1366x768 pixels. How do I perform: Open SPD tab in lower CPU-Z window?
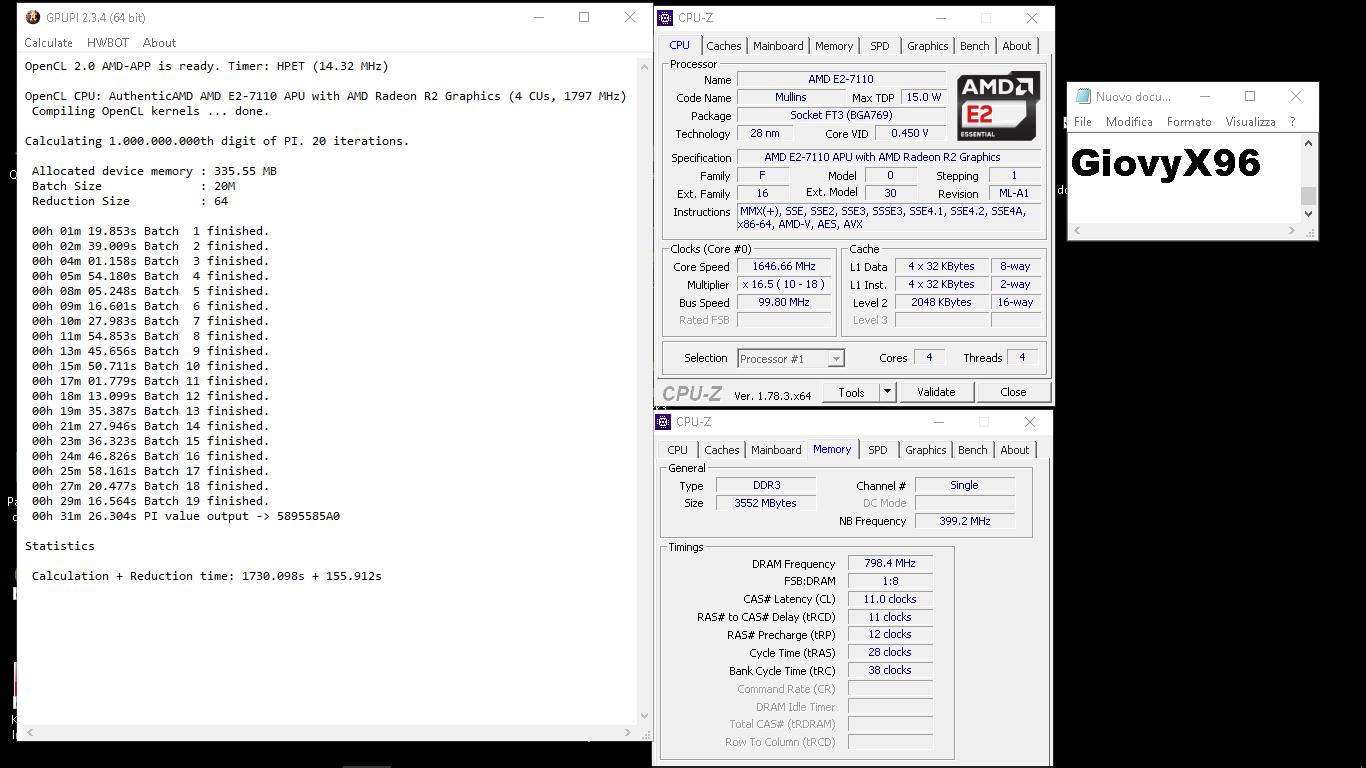(x=877, y=450)
